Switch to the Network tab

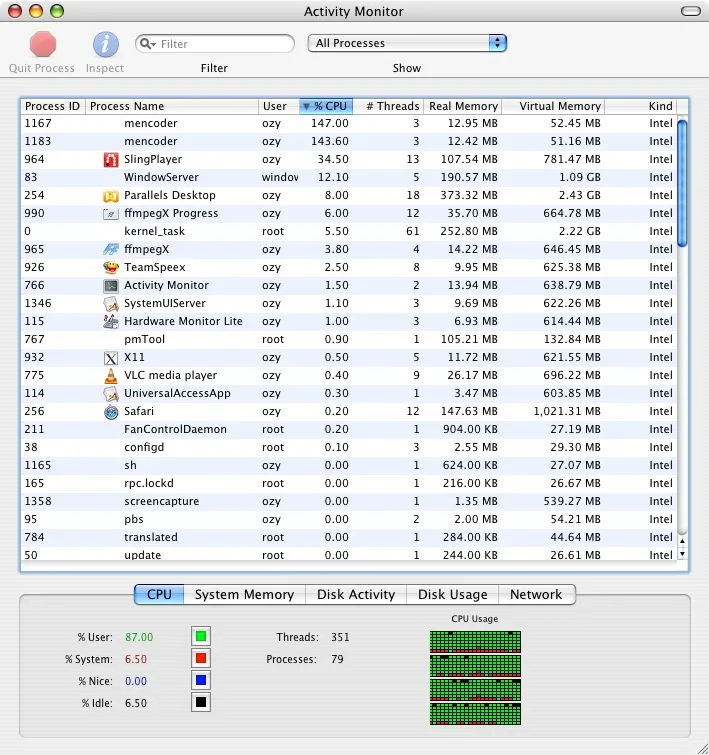pyautogui.click(x=536, y=594)
